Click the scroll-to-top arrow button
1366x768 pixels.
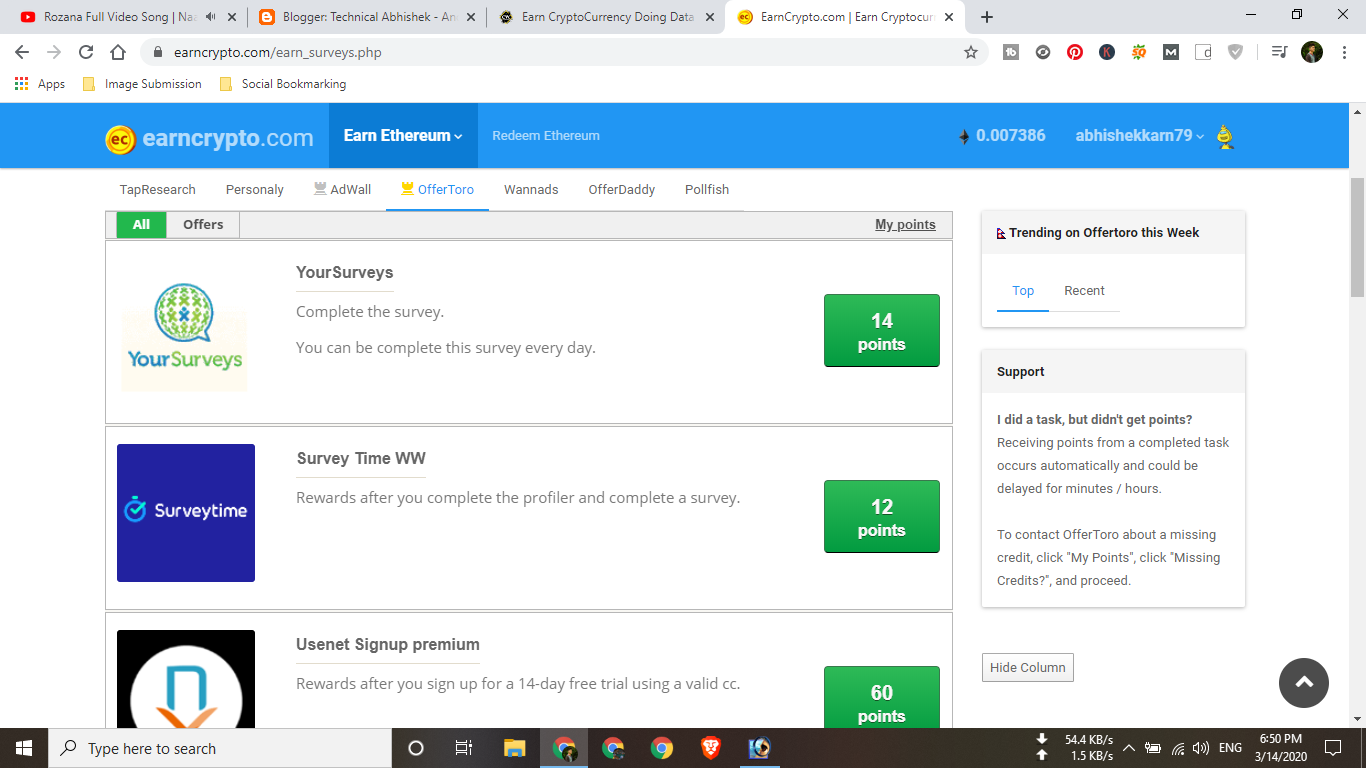click(1304, 682)
